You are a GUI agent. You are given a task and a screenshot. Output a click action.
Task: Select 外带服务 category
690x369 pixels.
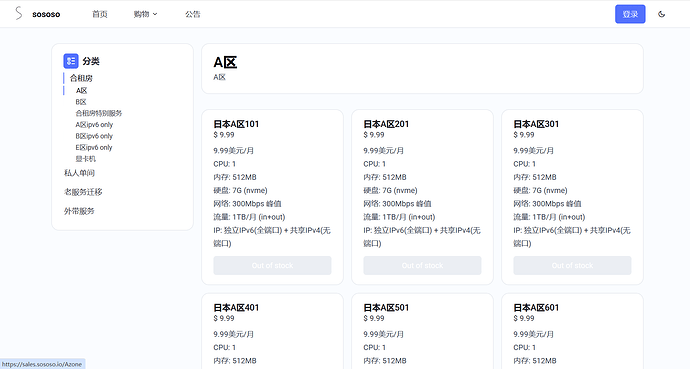80,211
